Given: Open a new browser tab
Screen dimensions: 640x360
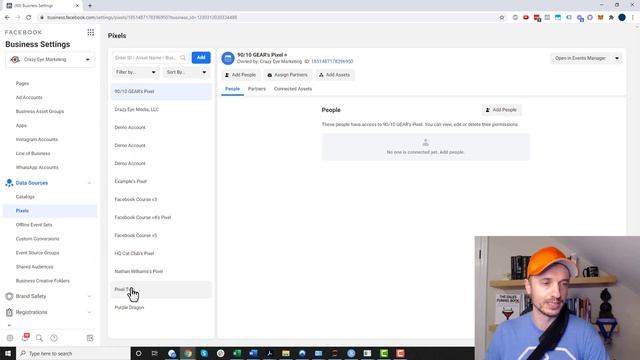Looking at the screenshot, I should click(90, 6).
